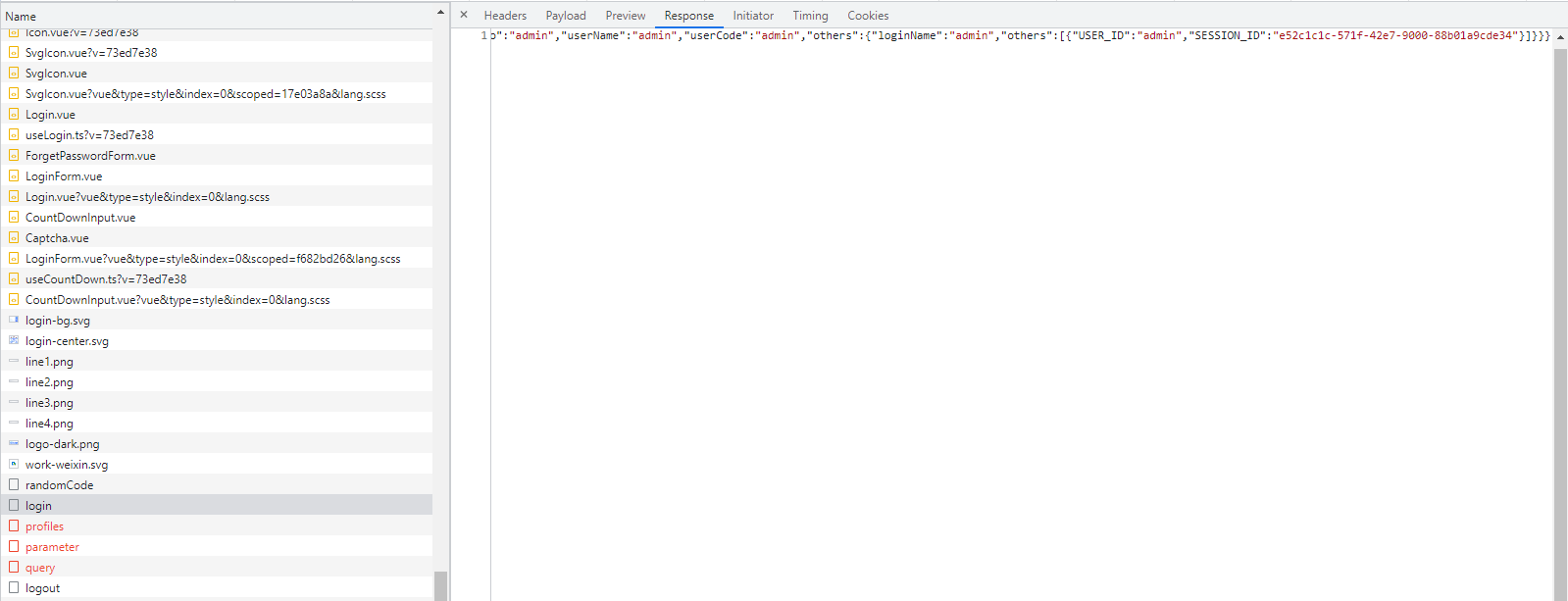Sort requests by the Name column header
The height and width of the screenshot is (601, 1568).
pos(21,16)
